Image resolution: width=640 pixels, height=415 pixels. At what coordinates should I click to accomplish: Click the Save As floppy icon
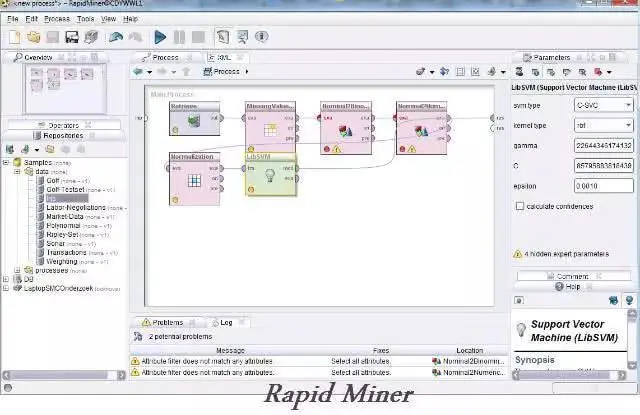click(x=72, y=37)
